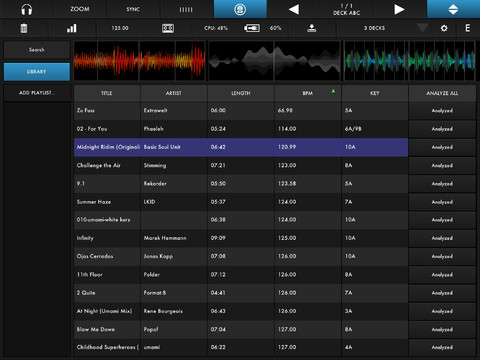Click BPM value 123.58
Screen dimensions: 480x360
coord(287,184)
